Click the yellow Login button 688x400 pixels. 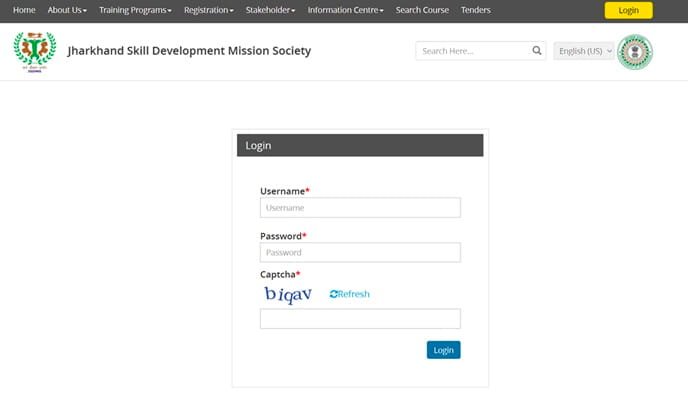[x=628, y=11]
